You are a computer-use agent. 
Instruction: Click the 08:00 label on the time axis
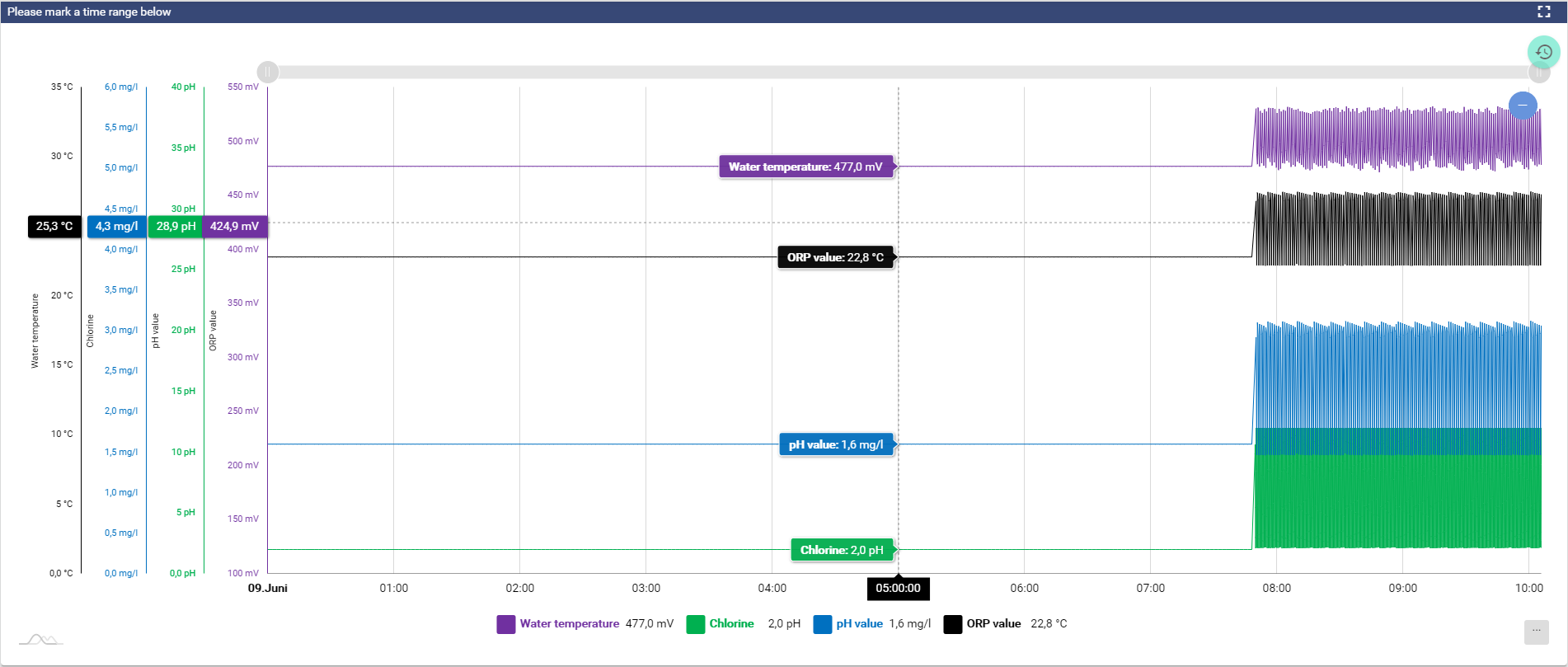coord(1276,589)
